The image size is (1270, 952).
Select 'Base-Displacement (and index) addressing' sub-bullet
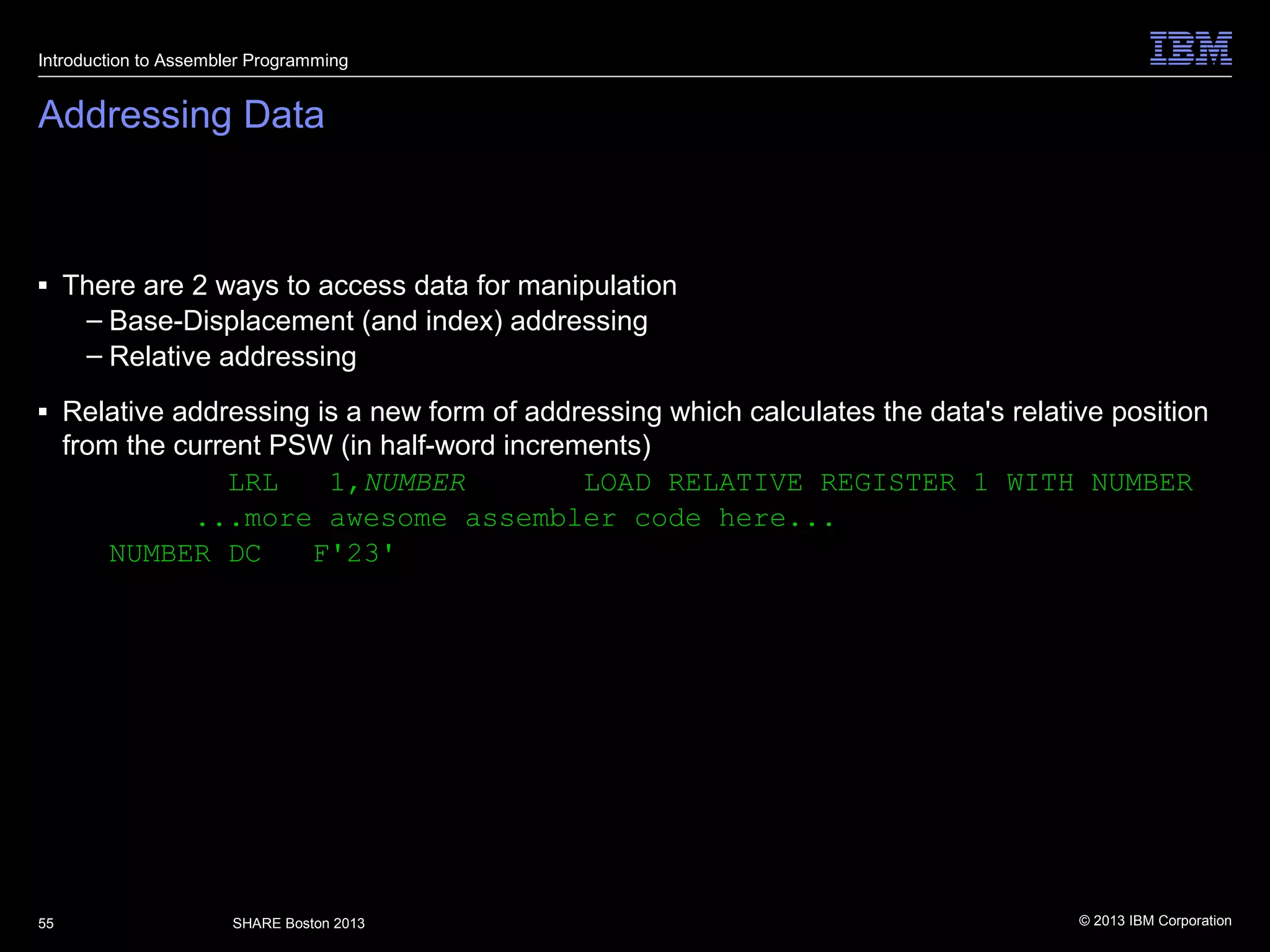[378, 321]
